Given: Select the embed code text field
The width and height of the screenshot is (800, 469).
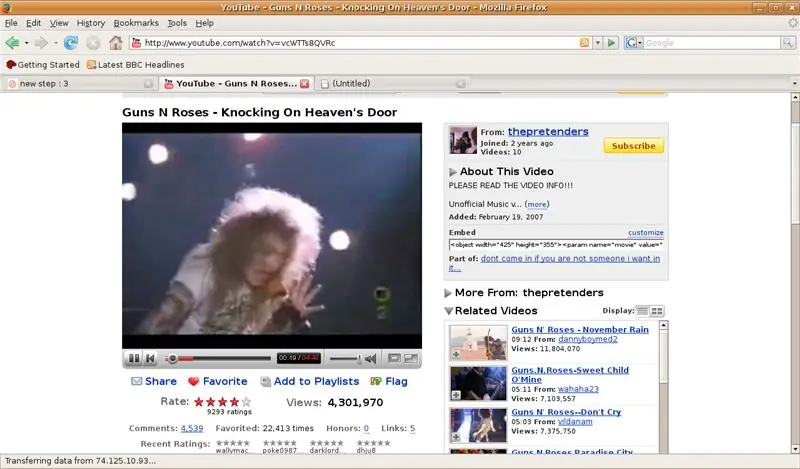Looking at the screenshot, I should tap(556, 245).
